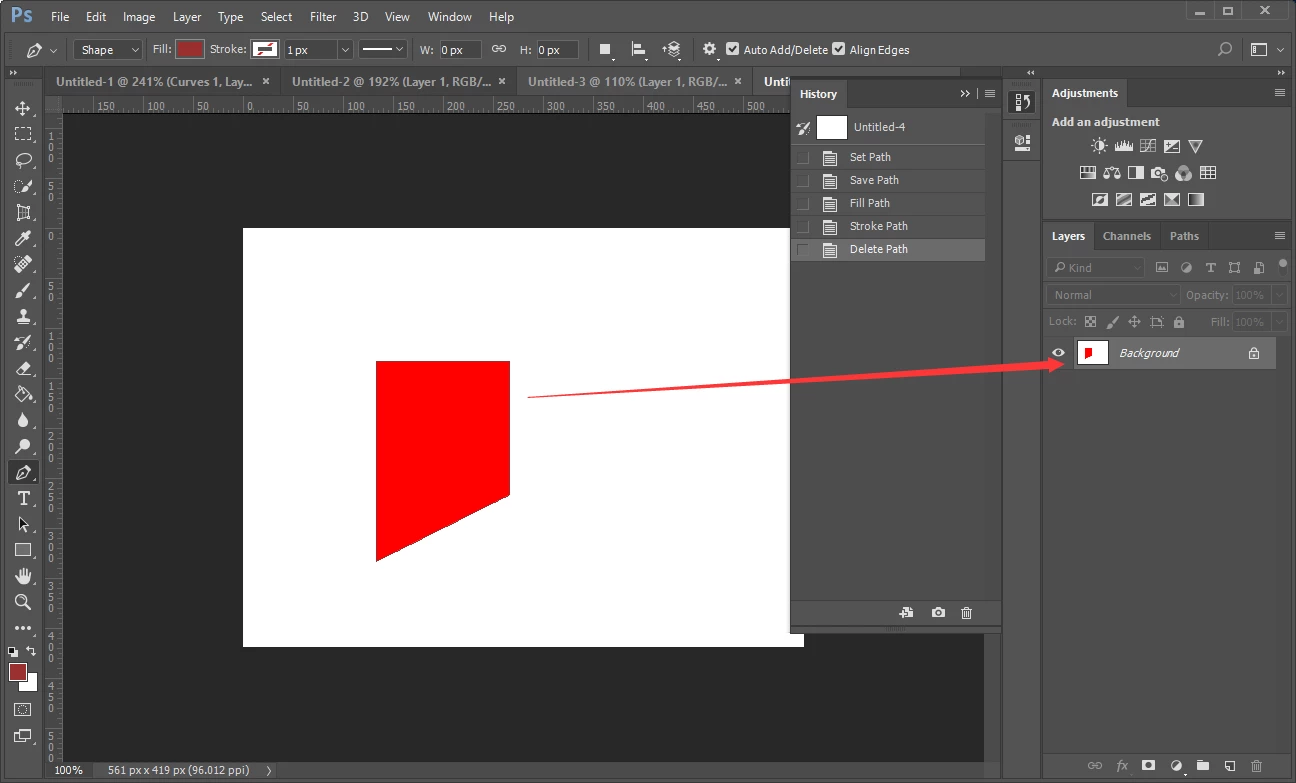This screenshot has height=783, width=1296.
Task: Add a Brightness/Contrast adjustment
Action: point(1099,146)
